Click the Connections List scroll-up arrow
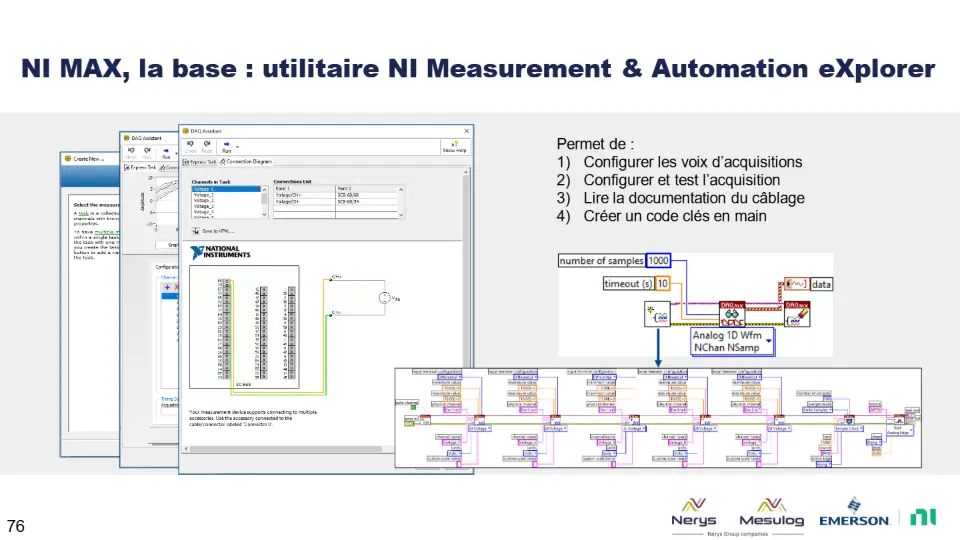Screen dimensions: 960x540 coord(401,189)
